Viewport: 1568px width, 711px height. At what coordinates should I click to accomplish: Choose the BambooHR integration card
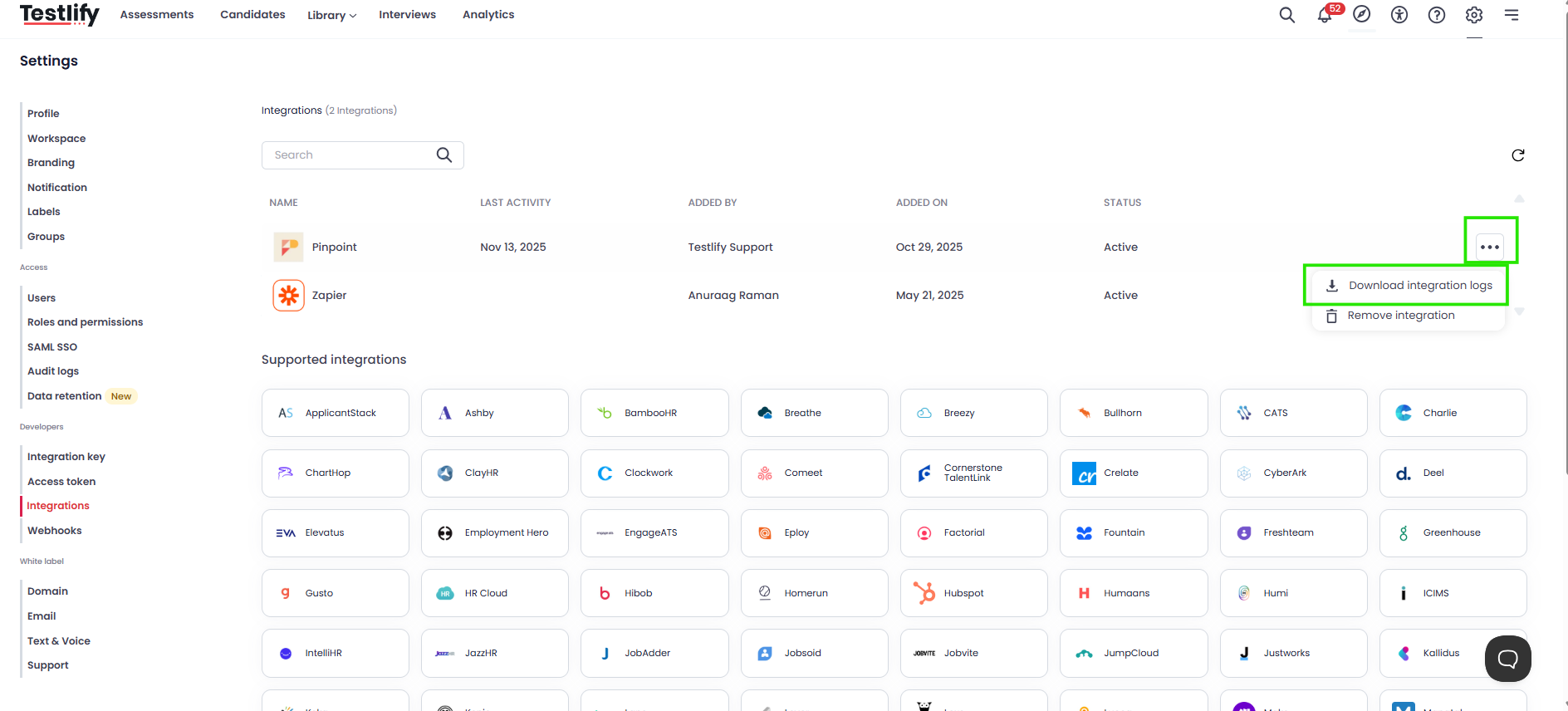pos(654,413)
